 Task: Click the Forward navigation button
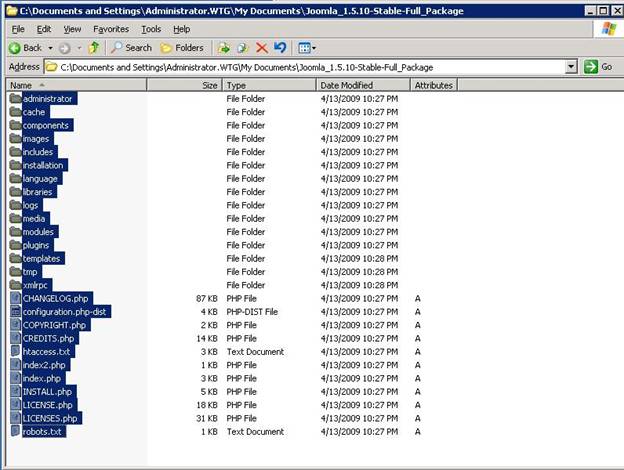click(64, 48)
